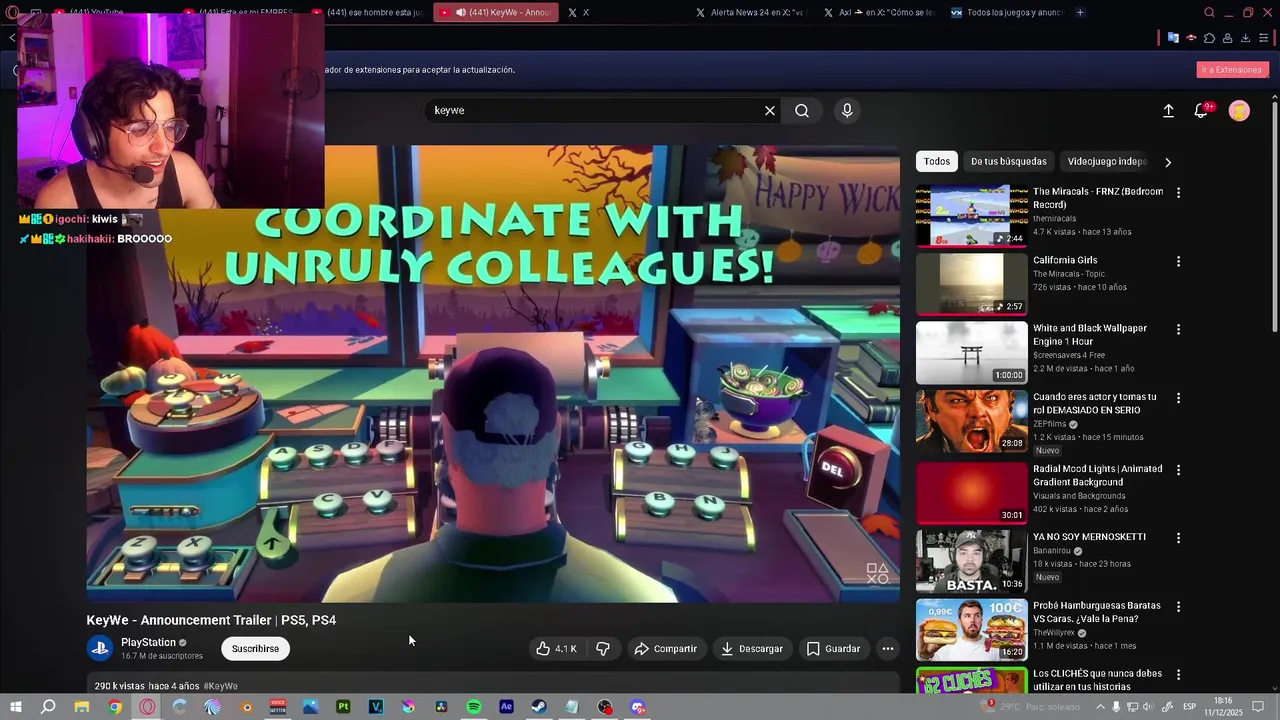Click the magnifier search button next to keywe

(x=802, y=111)
